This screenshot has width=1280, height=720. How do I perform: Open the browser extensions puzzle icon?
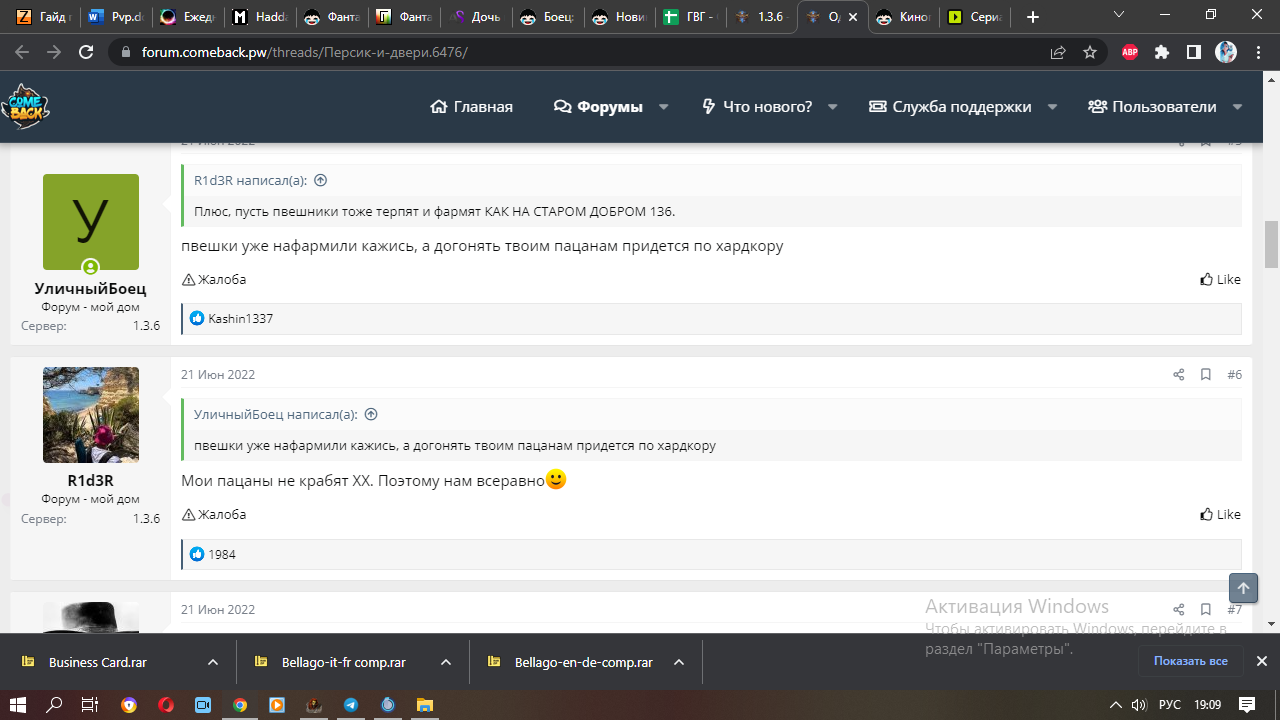pos(1162,52)
